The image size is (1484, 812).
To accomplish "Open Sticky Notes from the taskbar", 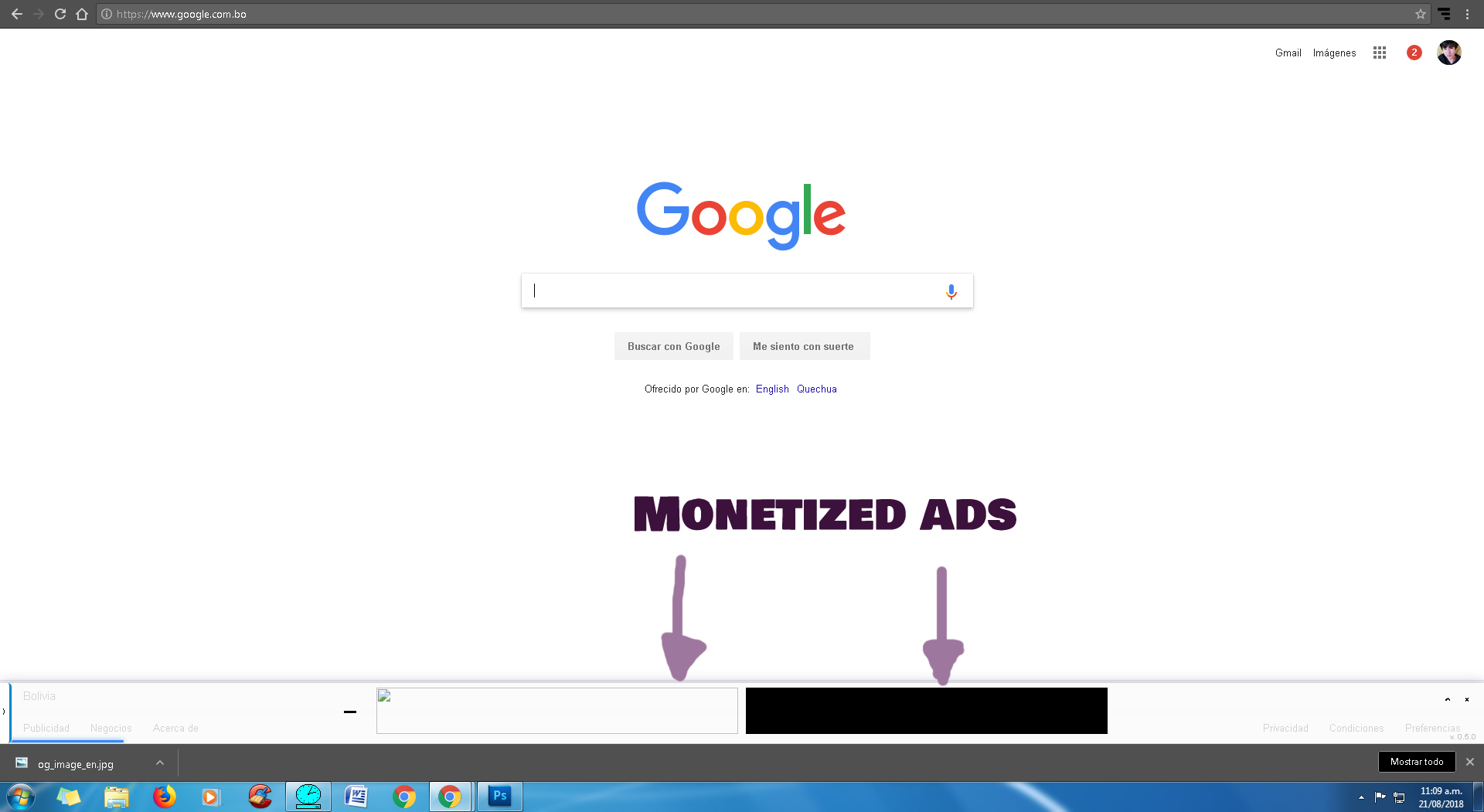I will [69, 797].
